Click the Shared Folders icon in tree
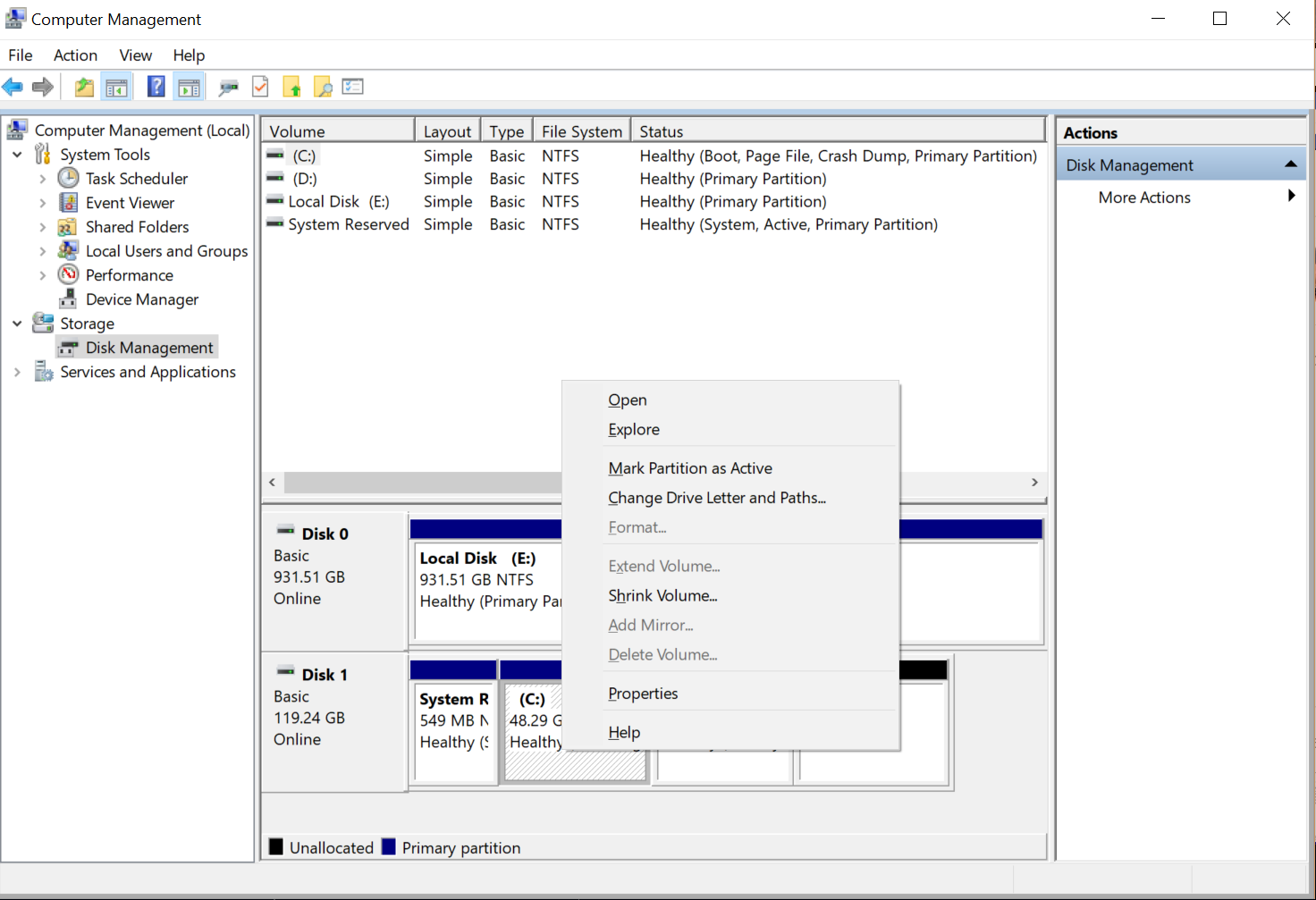Screen dimensions: 1316x900 (68, 226)
